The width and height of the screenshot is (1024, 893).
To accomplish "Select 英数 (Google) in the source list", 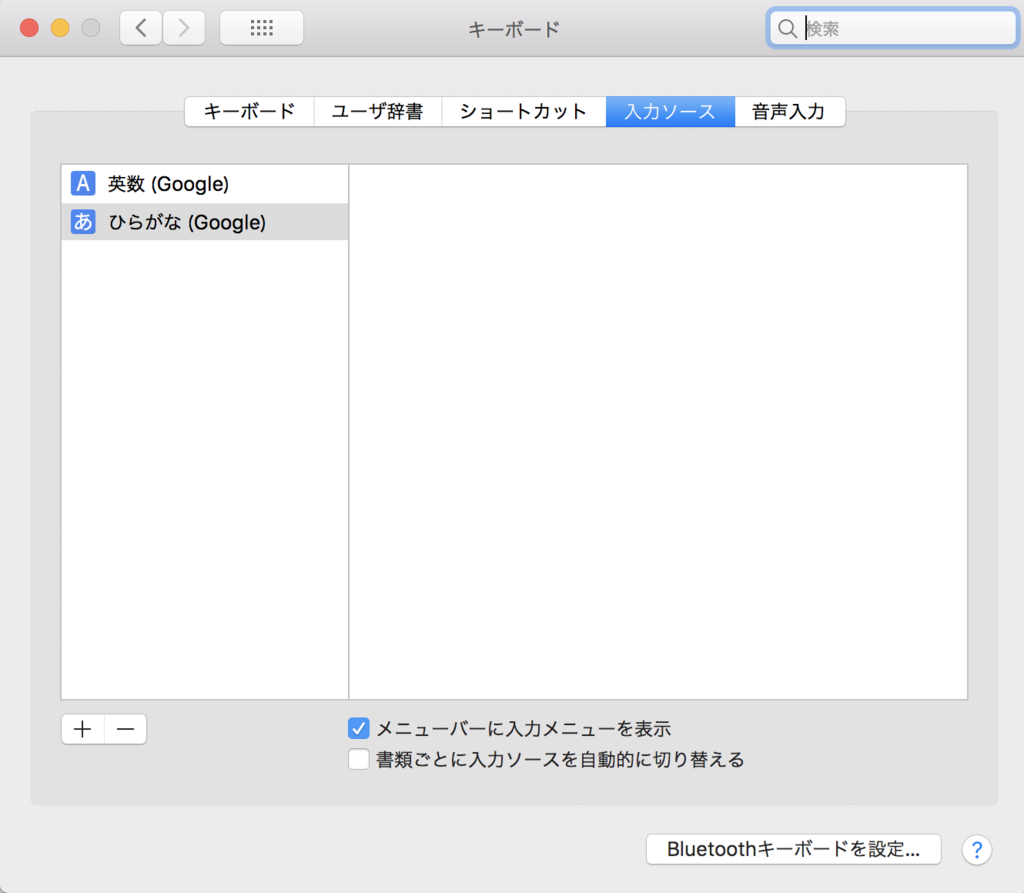I will tap(204, 184).
